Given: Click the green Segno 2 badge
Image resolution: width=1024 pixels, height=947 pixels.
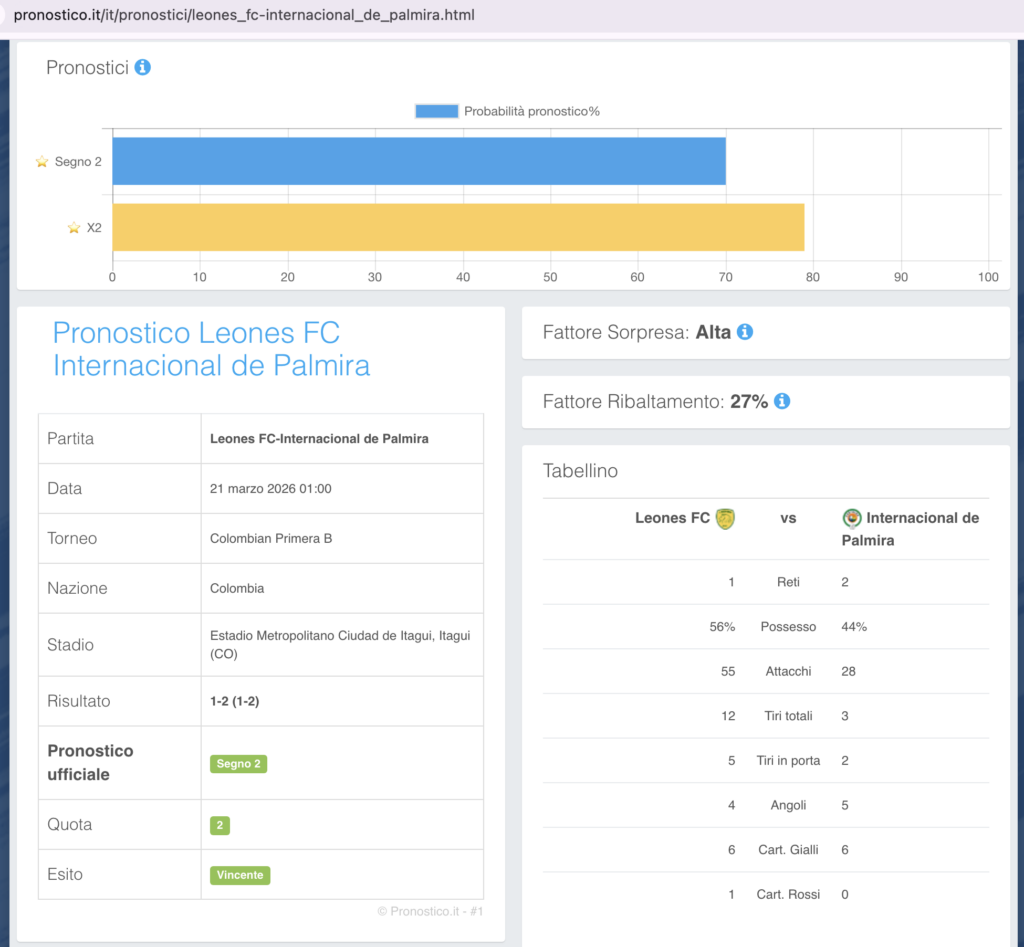Looking at the screenshot, I should tap(239, 764).
